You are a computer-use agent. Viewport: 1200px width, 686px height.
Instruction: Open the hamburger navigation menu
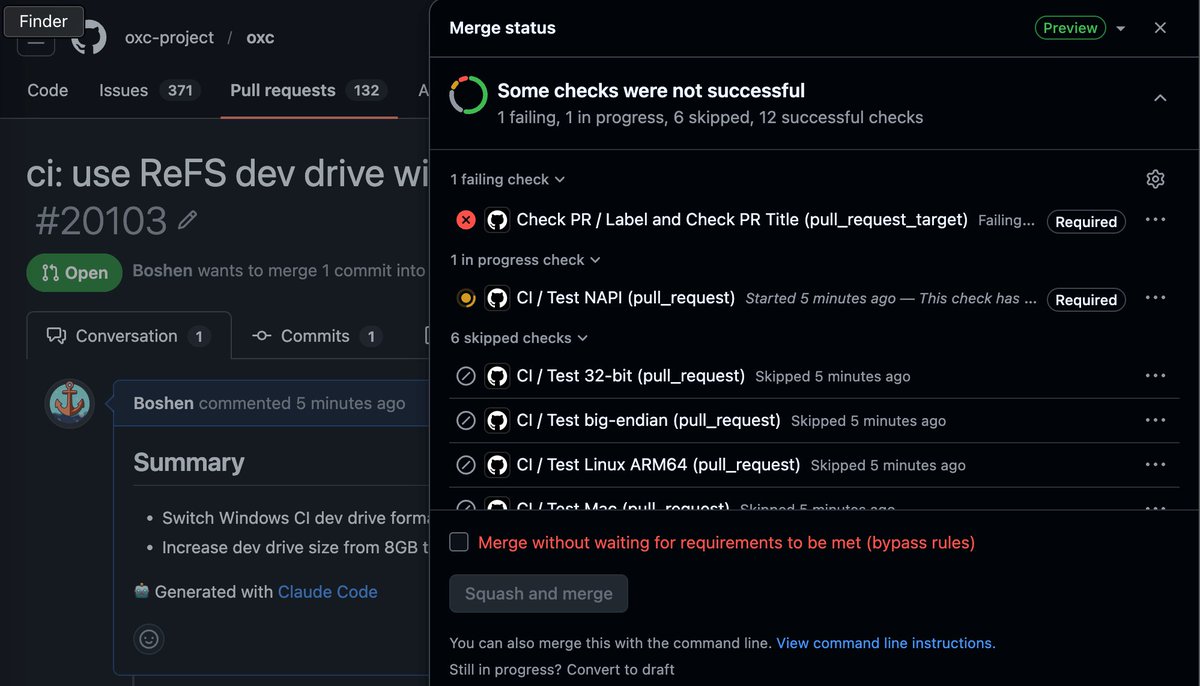click(x=36, y=40)
